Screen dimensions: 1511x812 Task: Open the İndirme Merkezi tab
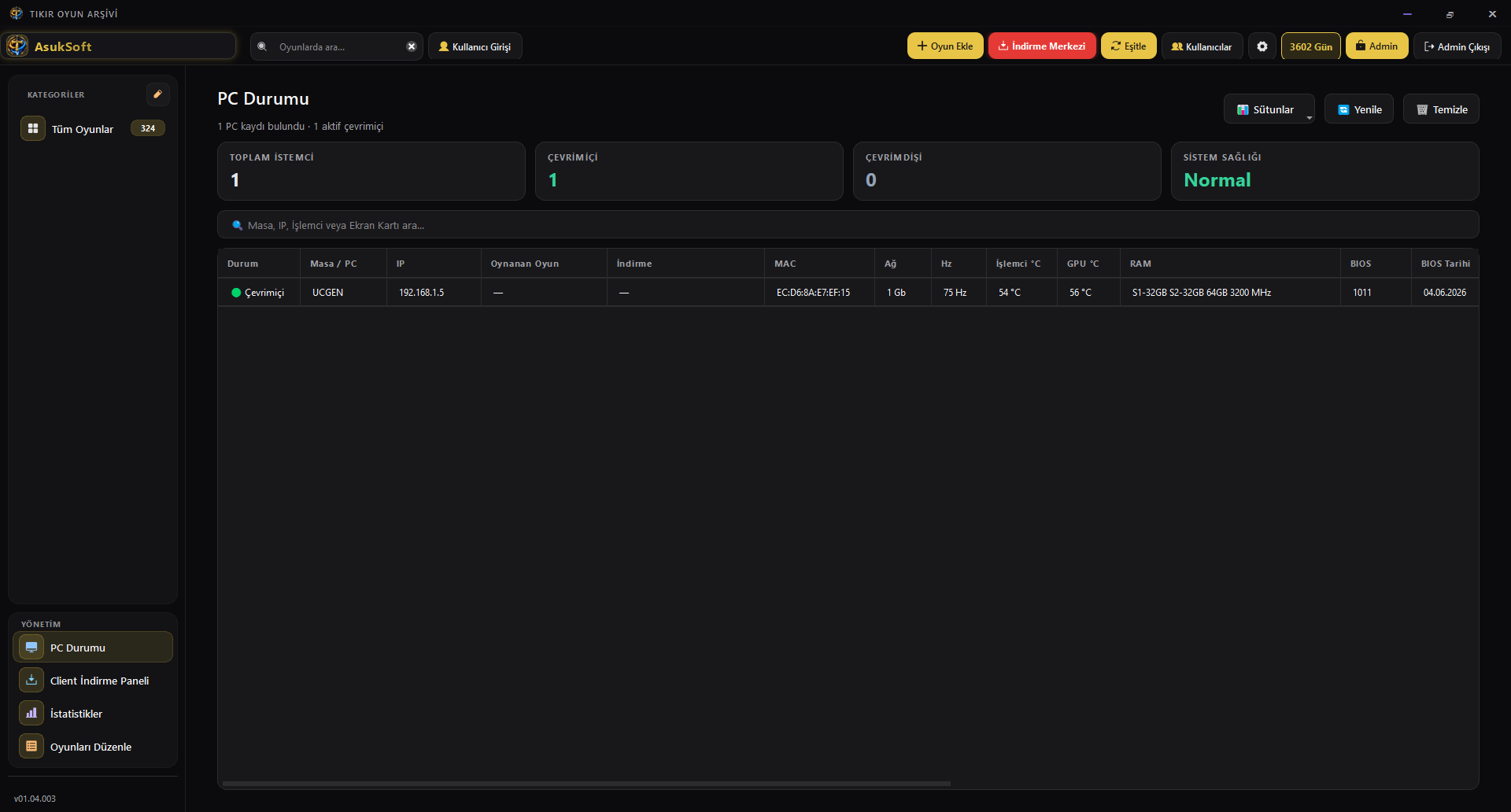(1042, 46)
